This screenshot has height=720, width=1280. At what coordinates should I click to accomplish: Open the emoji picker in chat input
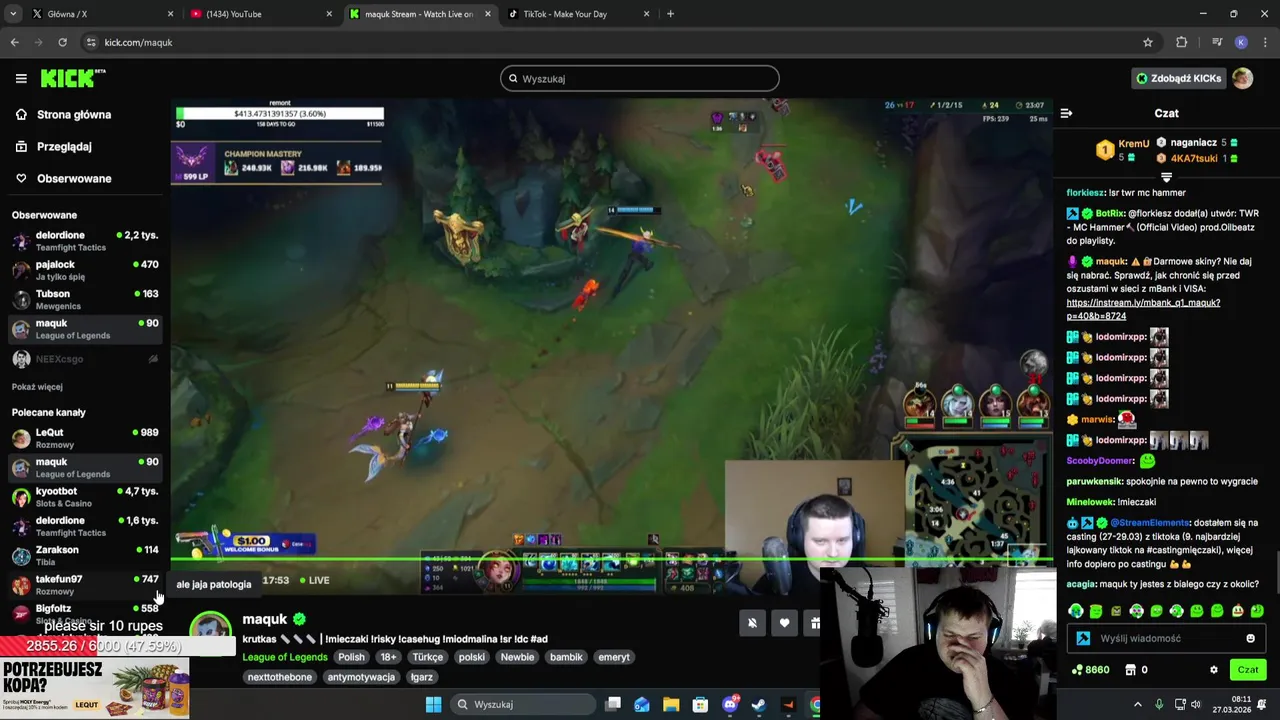point(1250,638)
